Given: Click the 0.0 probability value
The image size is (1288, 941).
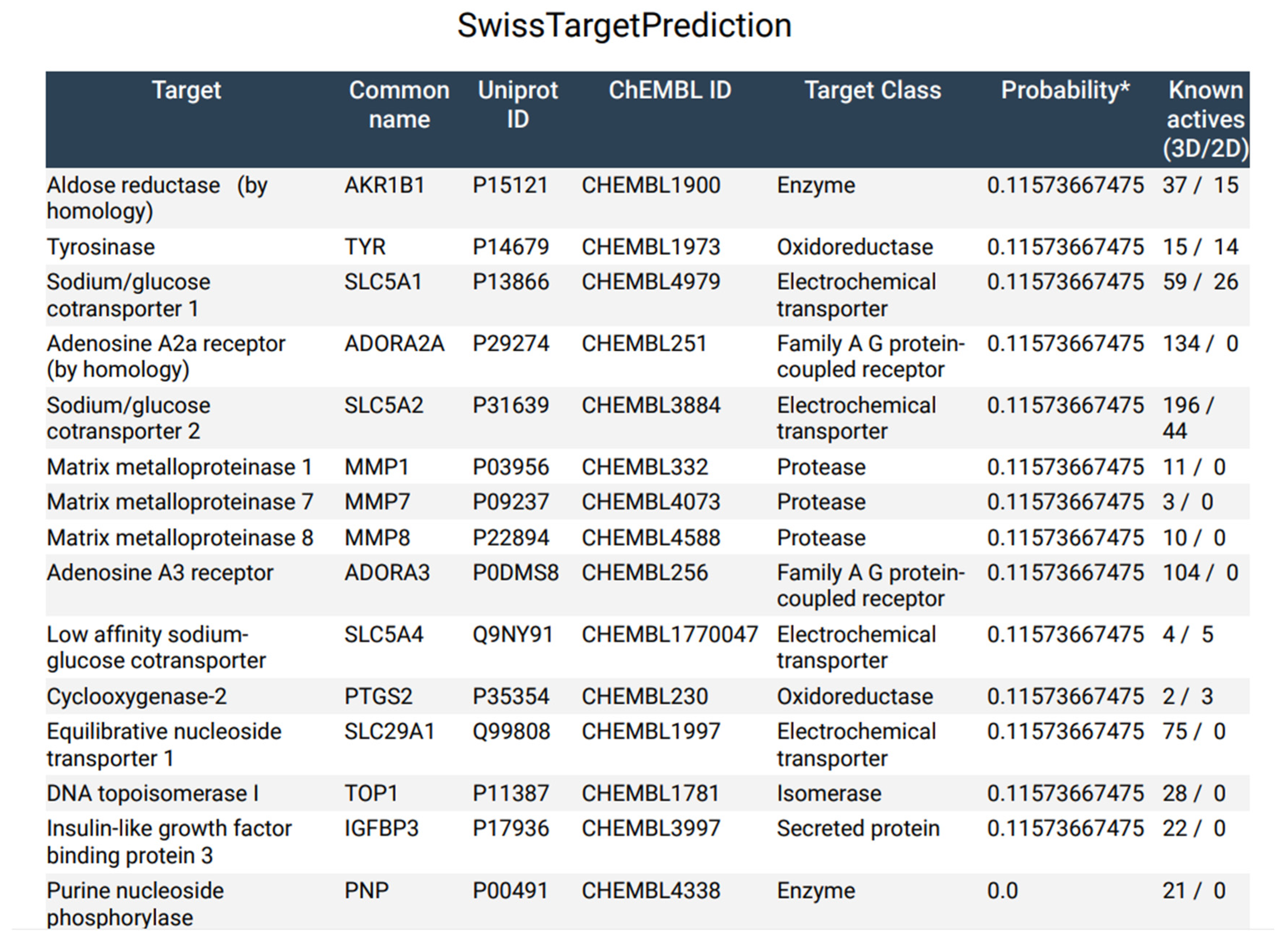Looking at the screenshot, I should point(1002,890).
